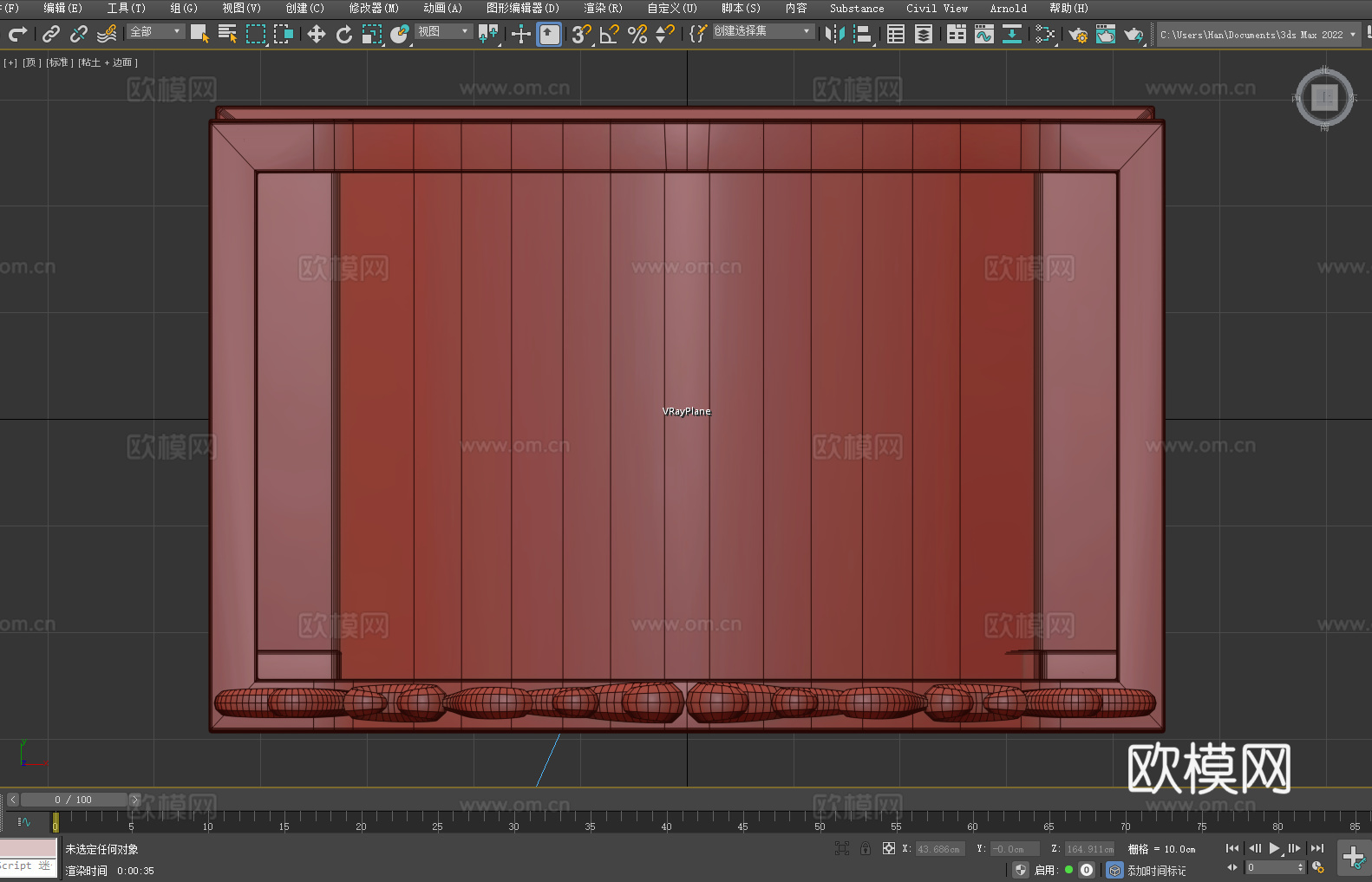Choose Rectangular Selection Region icon
This screenshot has width=1372, height=882.
[255, 34]
